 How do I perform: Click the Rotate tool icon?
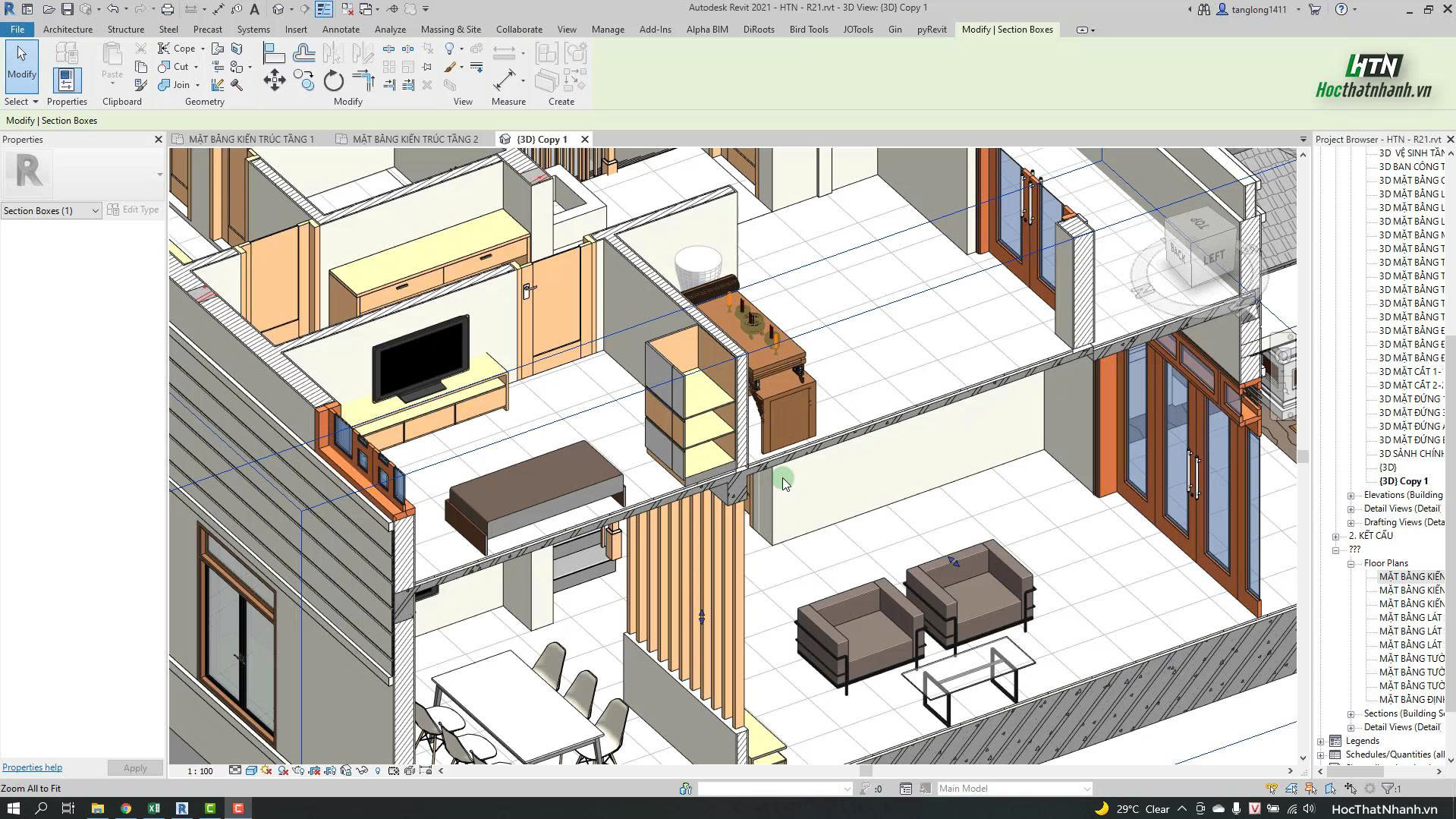tap(334, 80)
